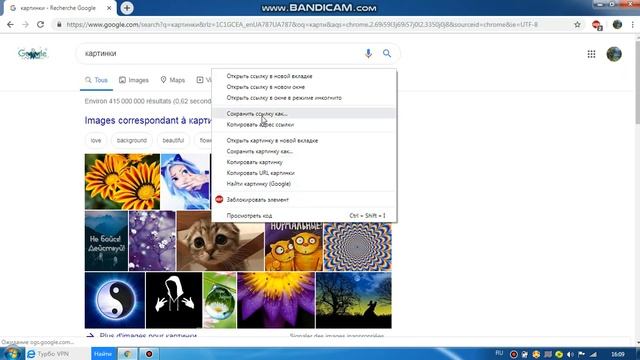
Task: Choose Открыть ссылку в новом окне
Action: point(304,87)
